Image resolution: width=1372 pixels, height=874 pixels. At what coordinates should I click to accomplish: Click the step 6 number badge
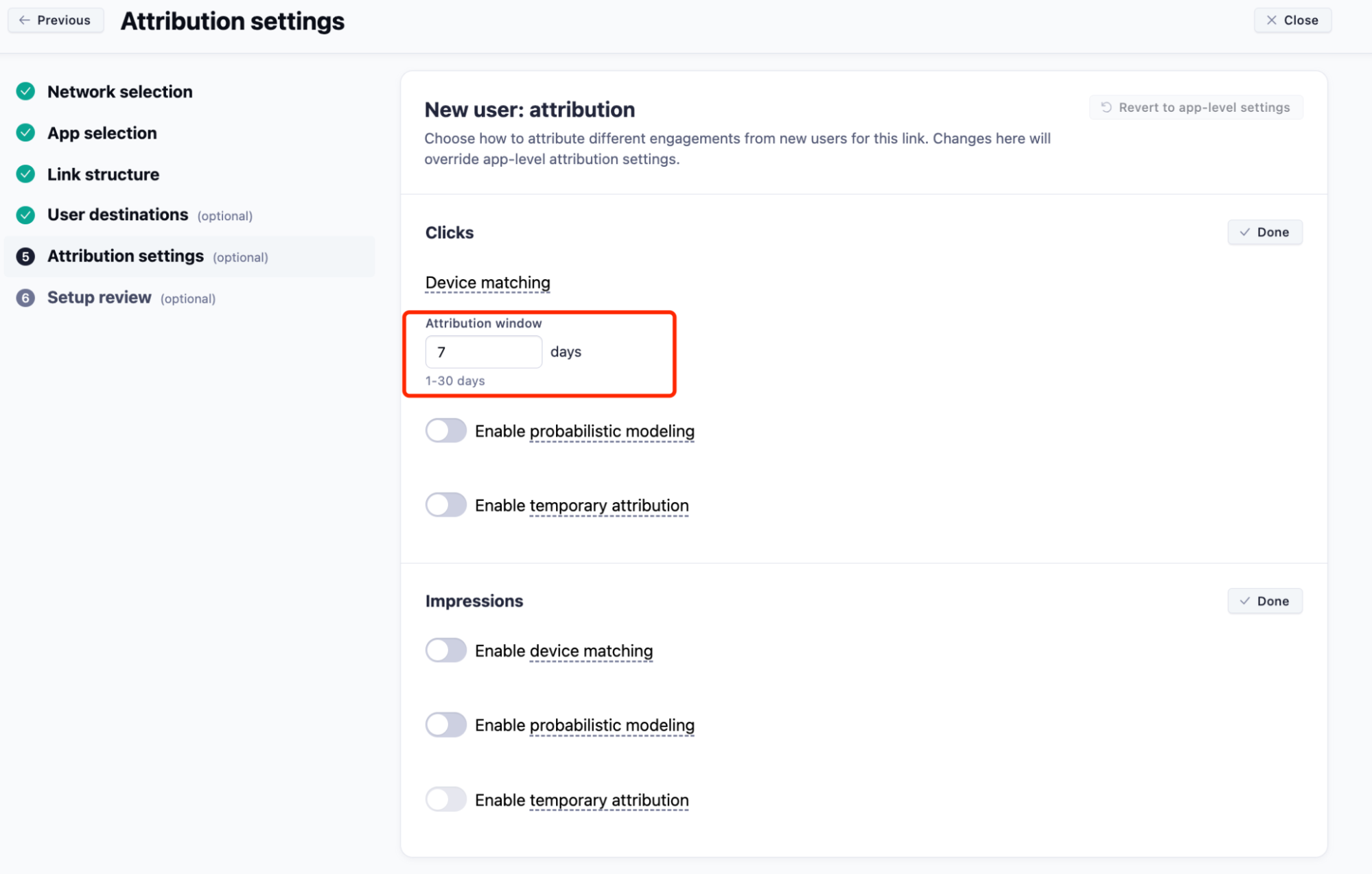[x=25, y=298]
